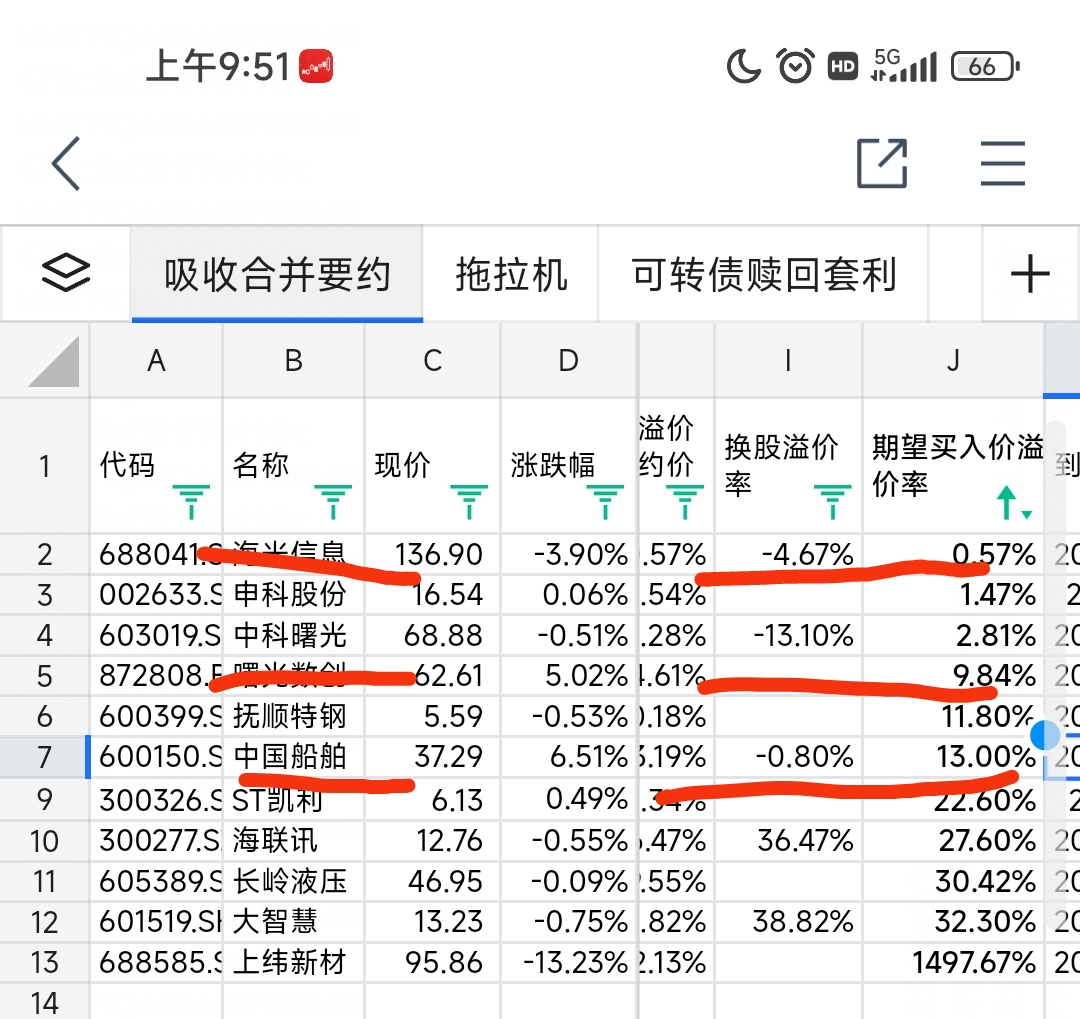Open the hamburger menu icon
The height and width of the screenshot is (1019, 1080).
pyautogui.click(x=1003, y=163)
